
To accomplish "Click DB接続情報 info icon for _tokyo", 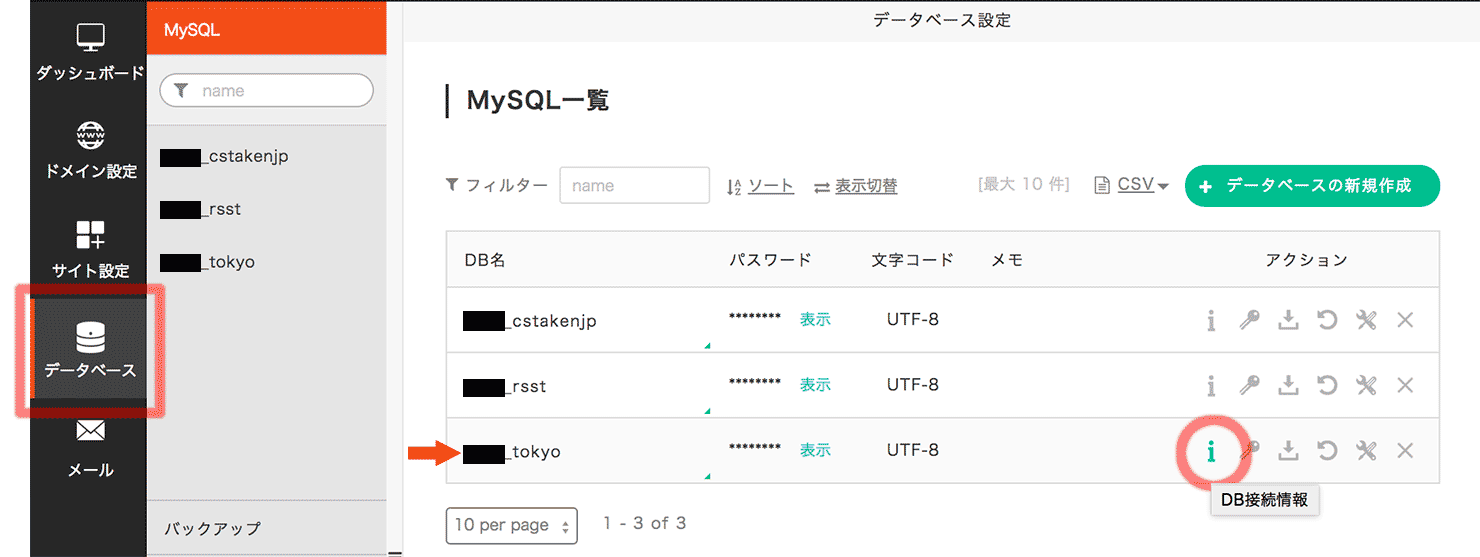I will (1211, 451).
